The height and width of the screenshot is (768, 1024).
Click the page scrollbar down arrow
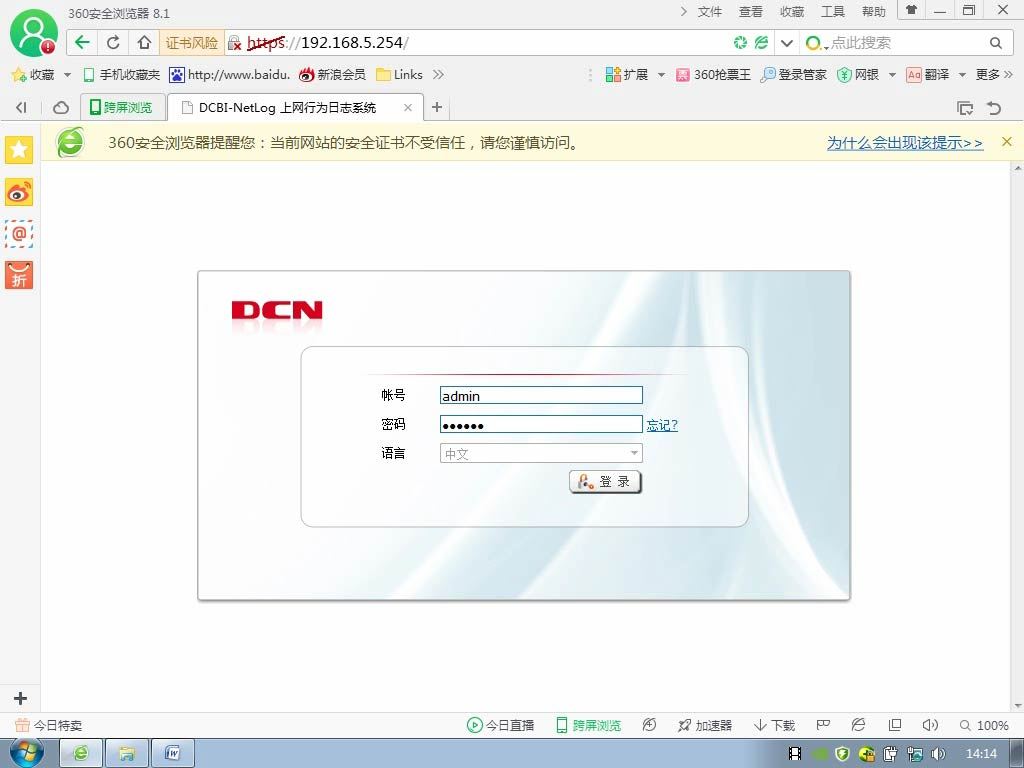click(1017, 706)
